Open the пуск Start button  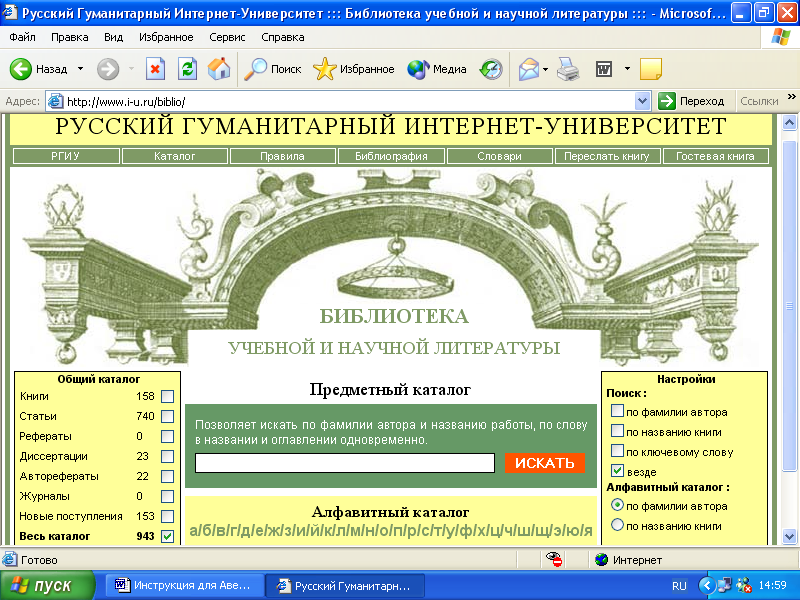click(47, 585)
